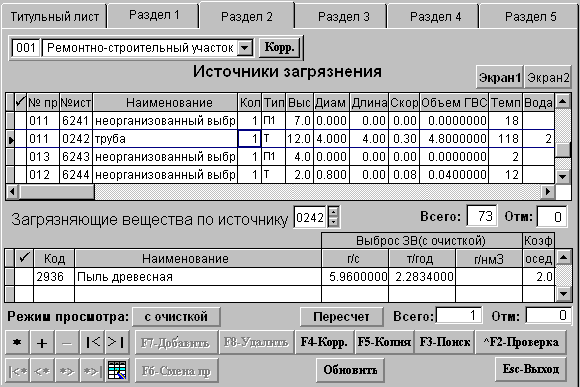
Task: Show Экран2 view
Action: point(548,77)
